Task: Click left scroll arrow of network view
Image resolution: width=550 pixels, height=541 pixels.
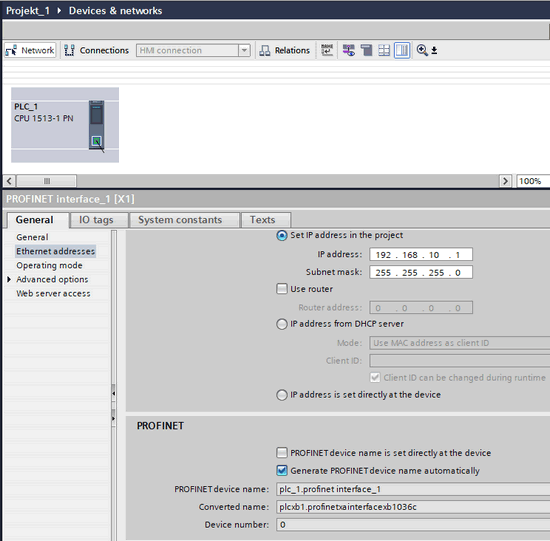Action: [9, 181]
